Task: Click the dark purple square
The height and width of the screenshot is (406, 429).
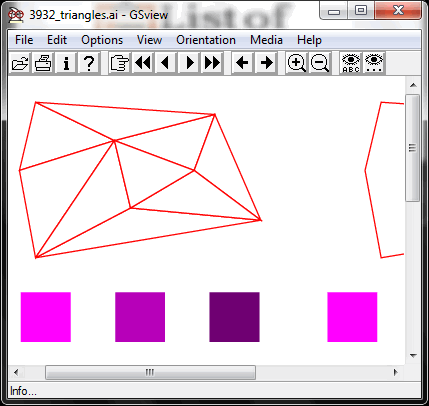Action: point(234,317)
